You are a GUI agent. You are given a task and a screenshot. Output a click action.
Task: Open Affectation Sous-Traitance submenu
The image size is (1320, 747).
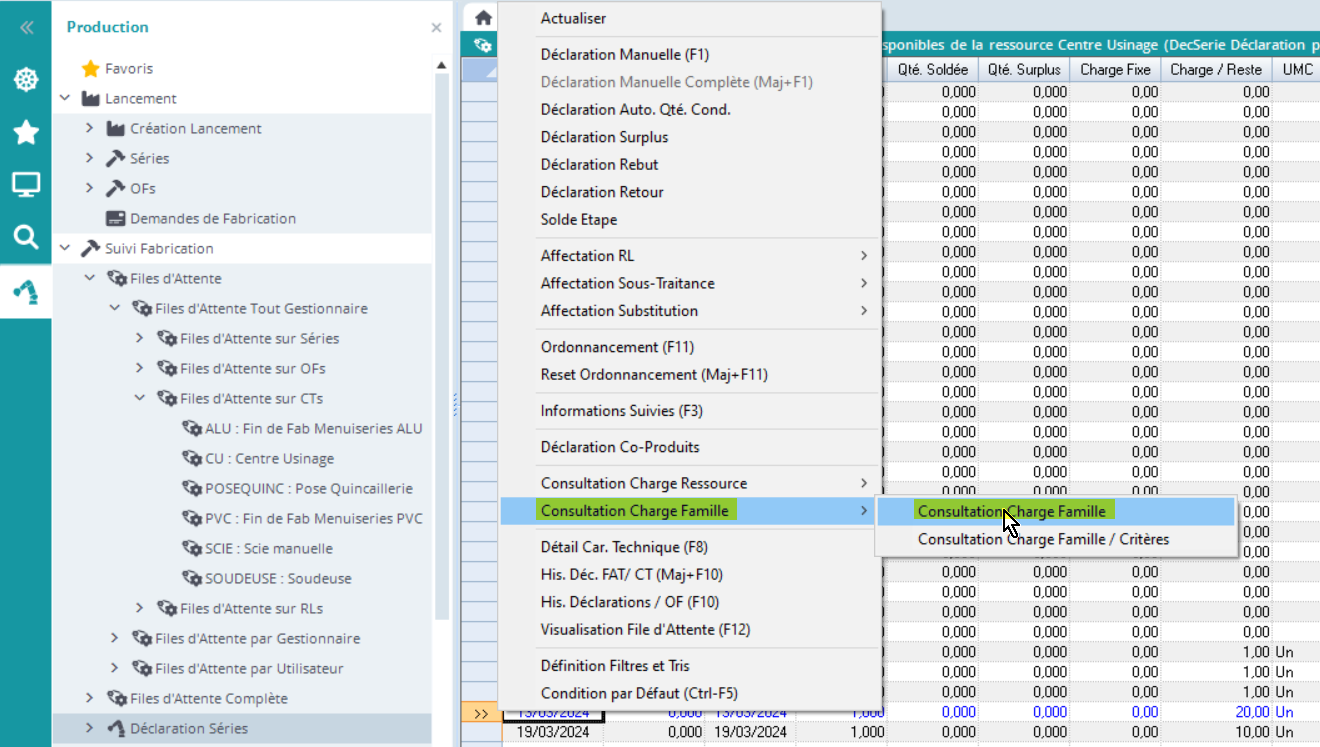(627, 283)
